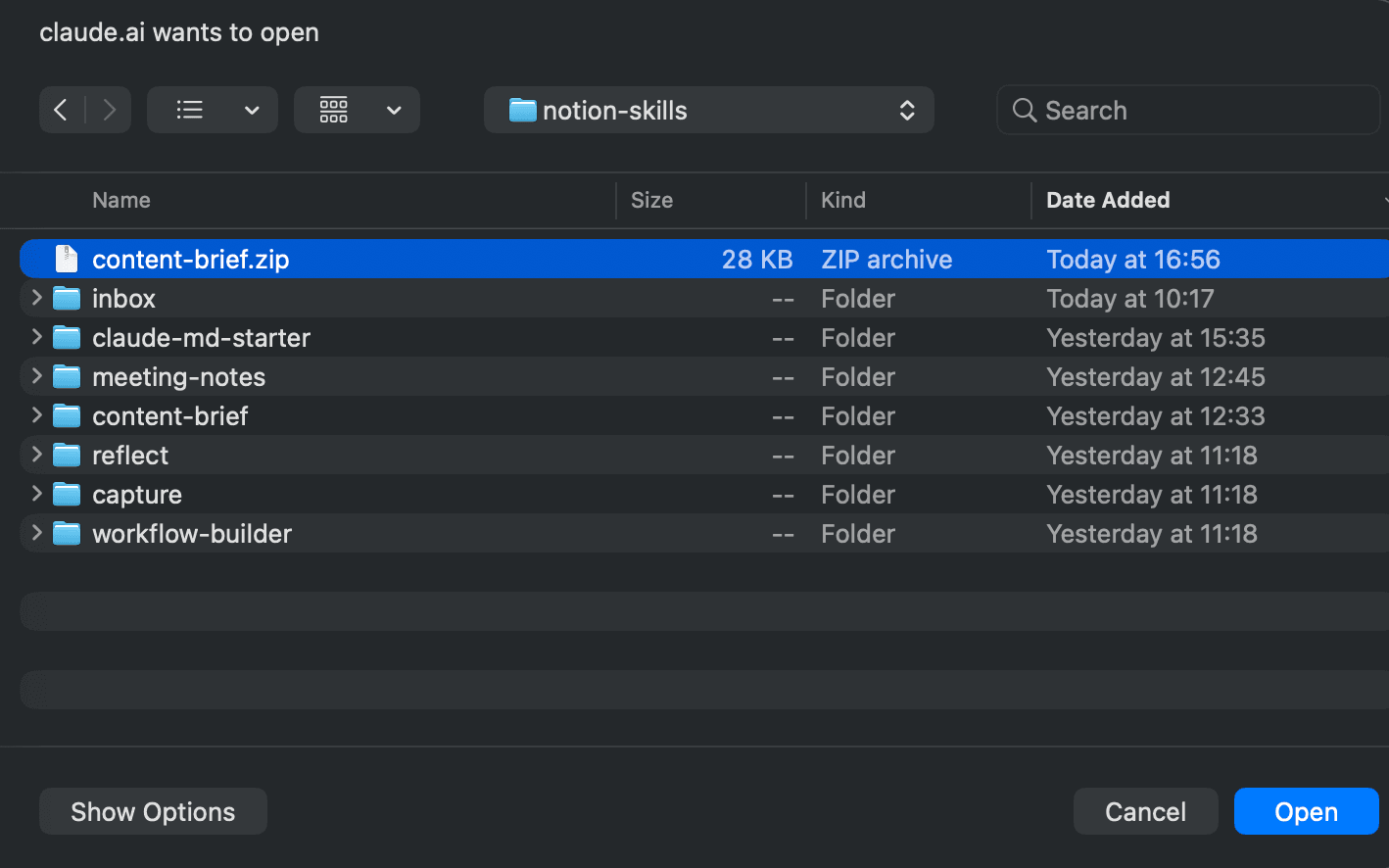Image resolution: width=1389 pixels, height=868 pixels.
Task: Select the claude-md-starter folder name
Action: click(201, 337)
